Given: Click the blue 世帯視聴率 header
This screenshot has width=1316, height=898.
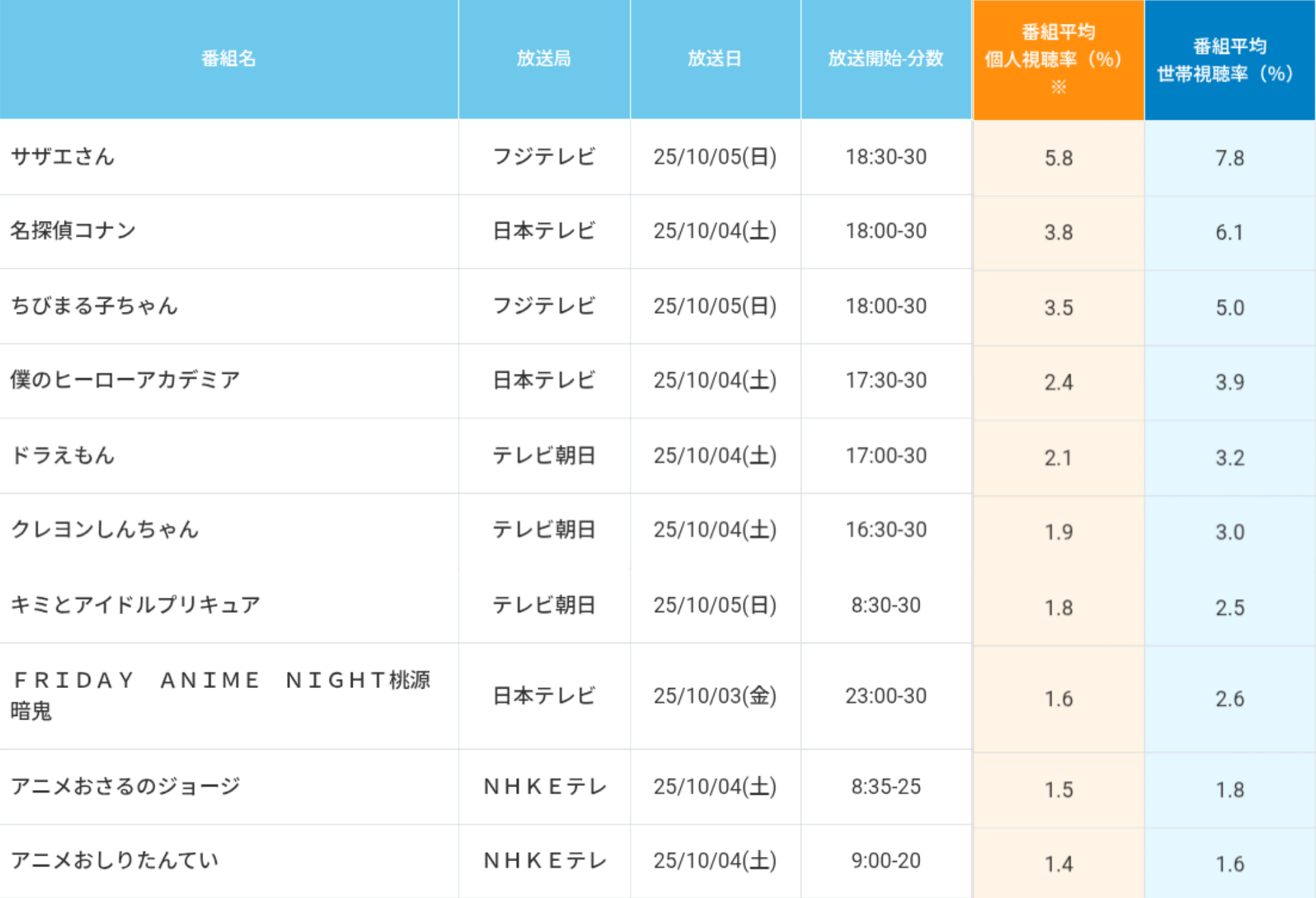Looking at the screenshot, I should click(1229, 60).
